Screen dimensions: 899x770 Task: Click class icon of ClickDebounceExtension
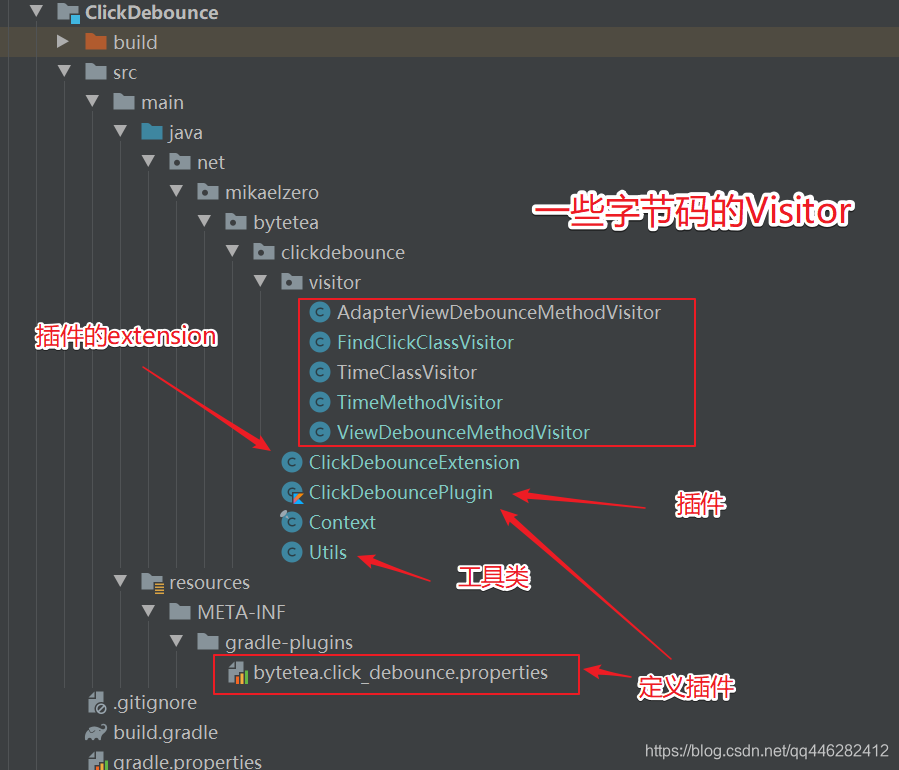[292, 462]
